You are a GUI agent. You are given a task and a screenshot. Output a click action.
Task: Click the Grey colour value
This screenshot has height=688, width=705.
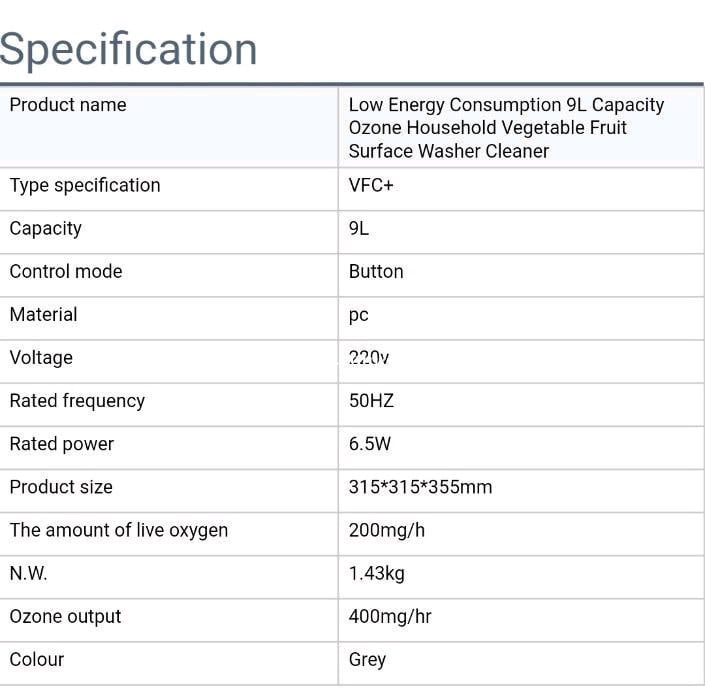367,660
